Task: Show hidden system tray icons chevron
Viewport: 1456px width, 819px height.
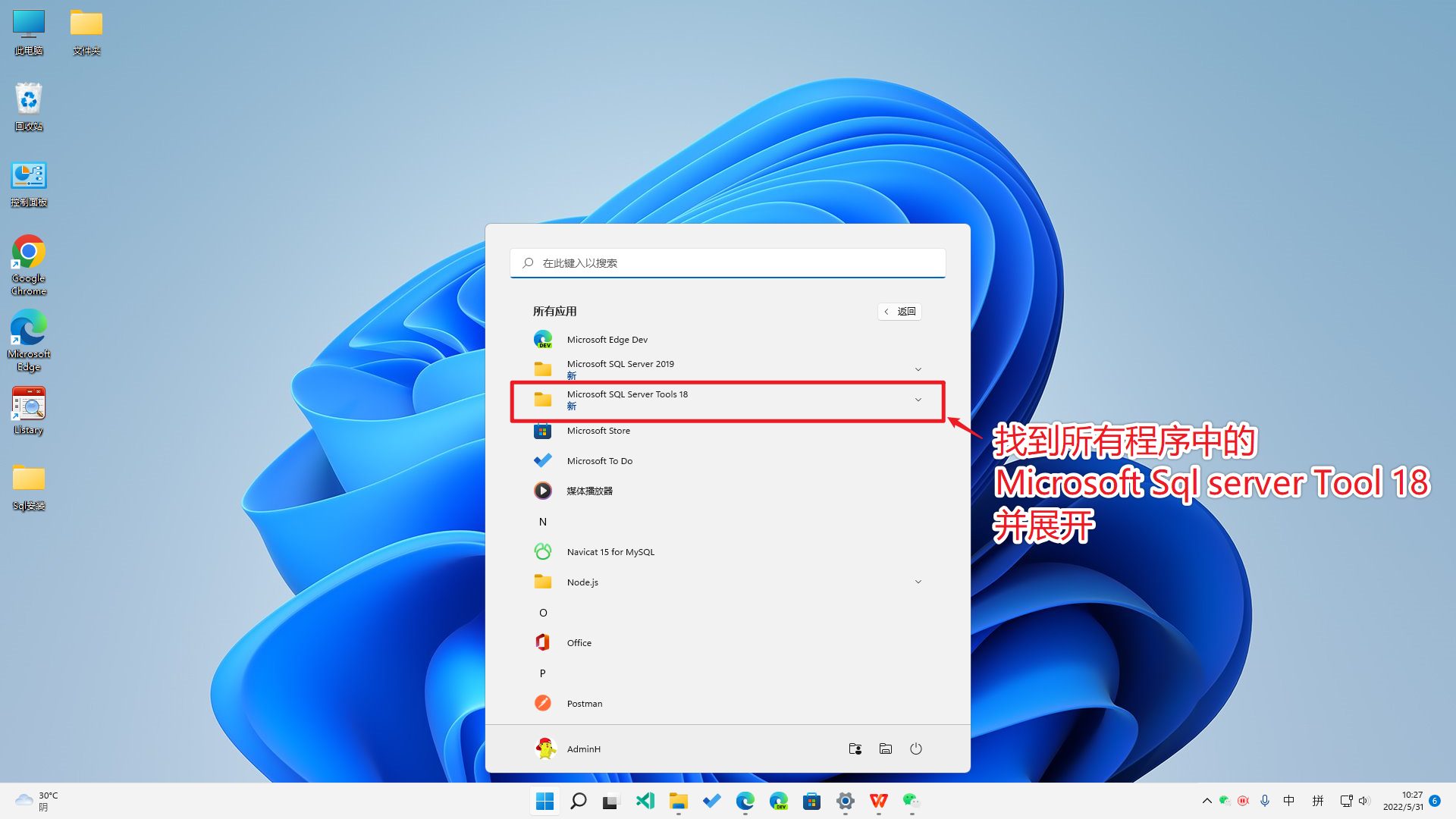Action: tap(1207, 801)
